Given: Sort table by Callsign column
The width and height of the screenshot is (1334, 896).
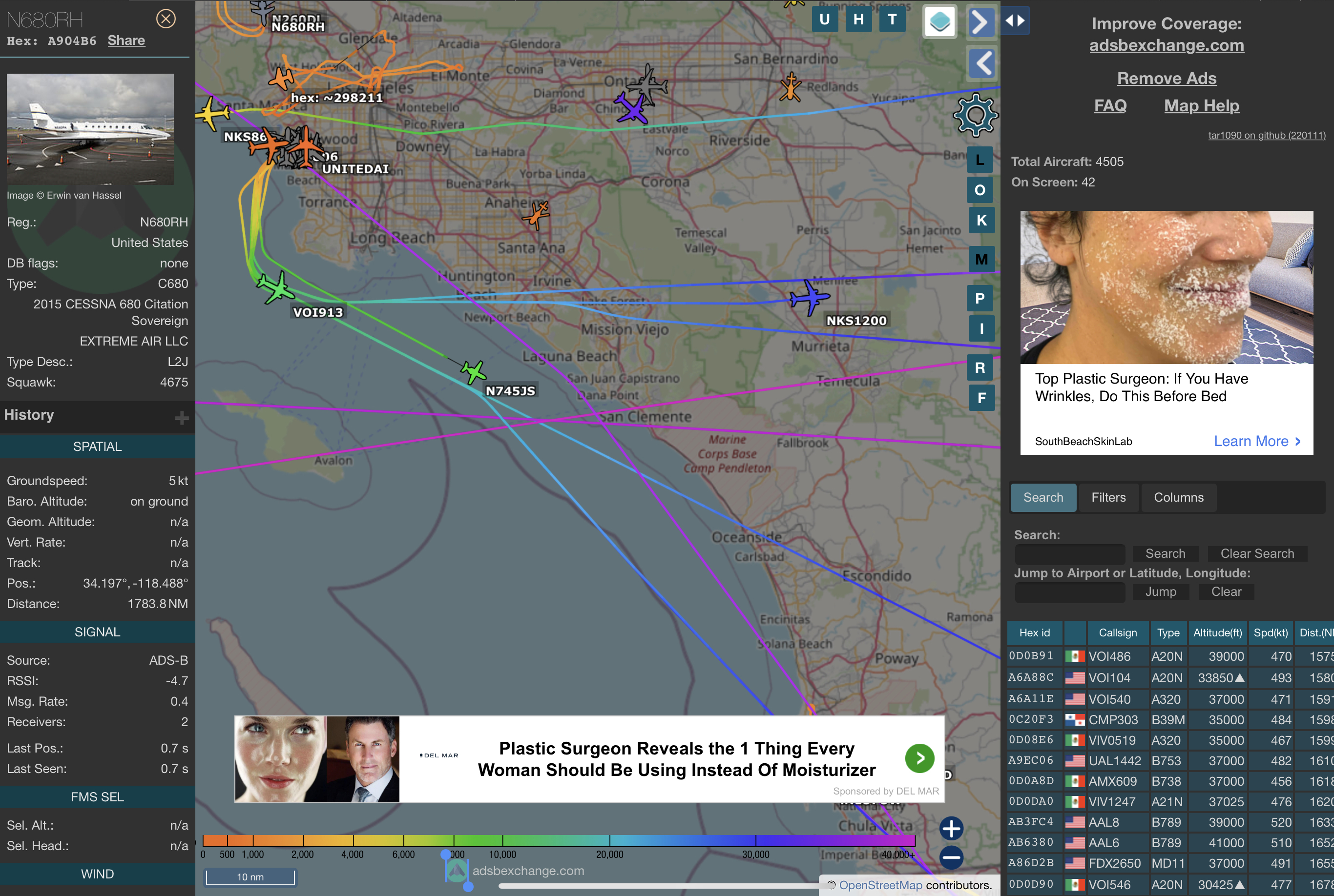Looking at the screenshot, I should pyautogui.click(x=1117, y=632).
